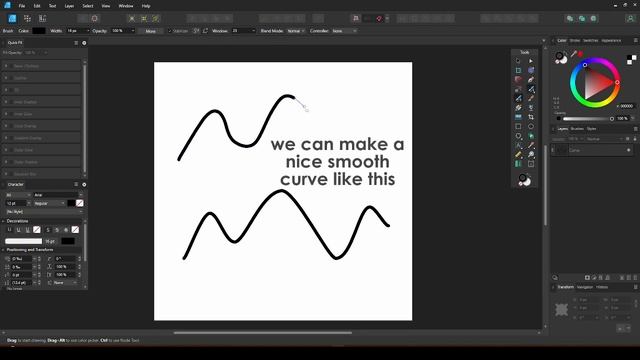Screen dimensions: 640x360
Task: Toggle the Stabiliser checkbox
Action: pyautogui.click(x=170, y=31)
